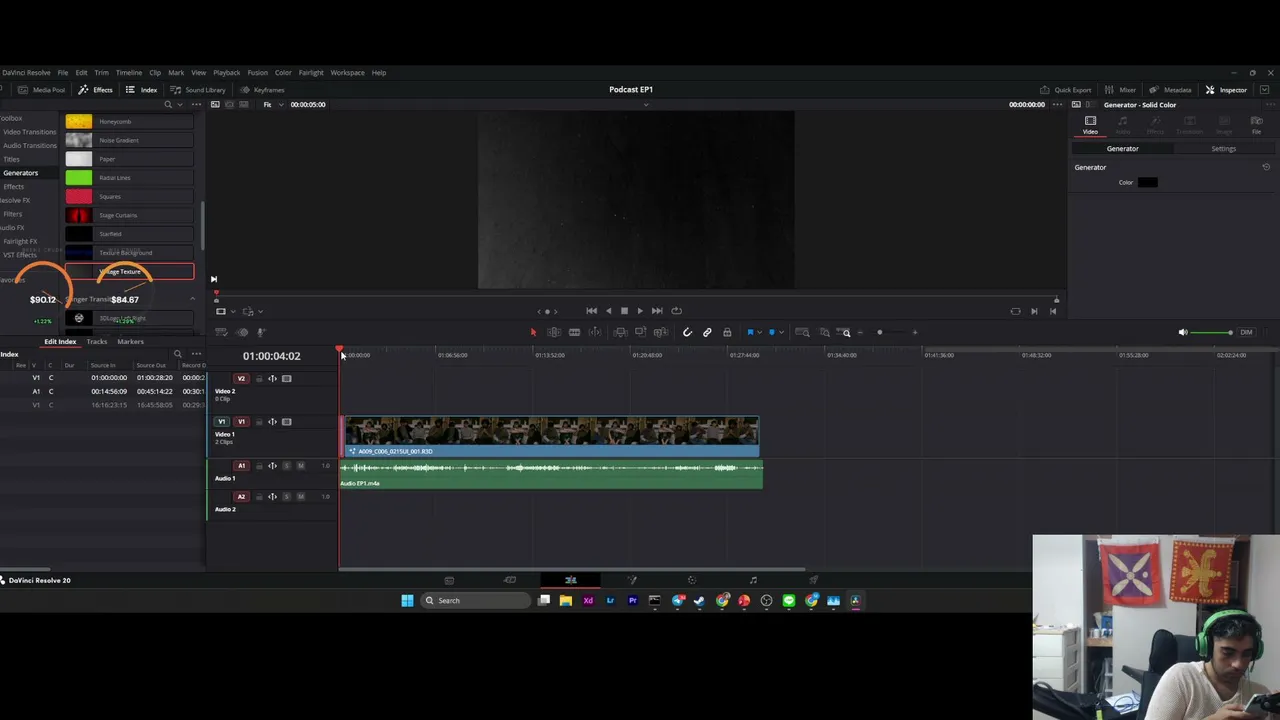Open the Media Pool panel

point(41,90)
